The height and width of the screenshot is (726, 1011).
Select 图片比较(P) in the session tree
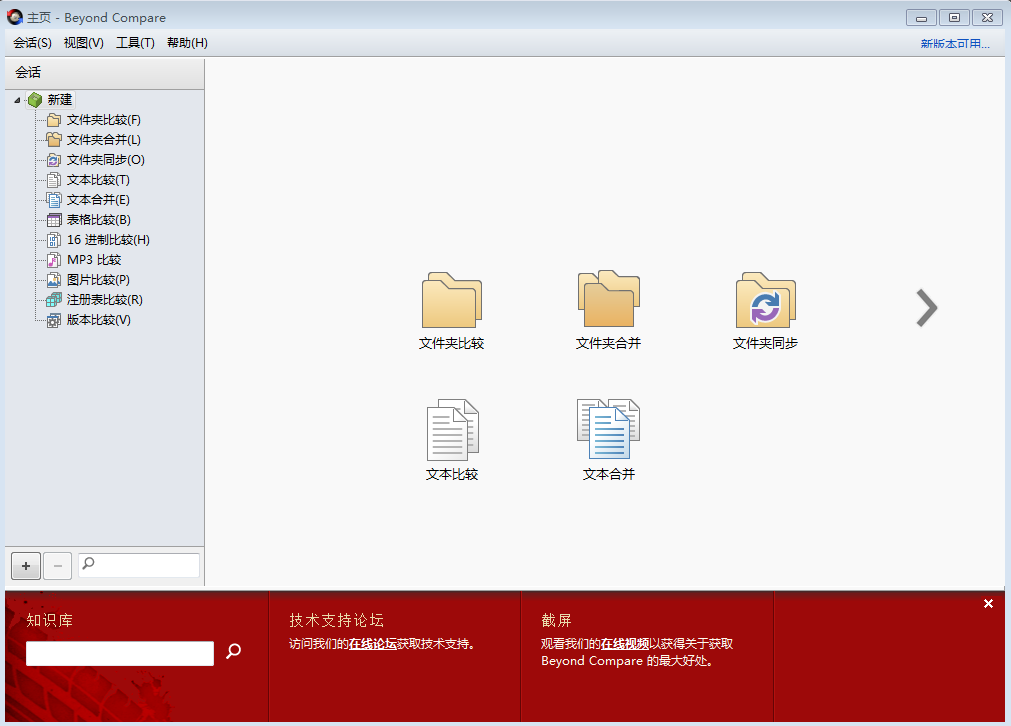[x=98, y=280]
